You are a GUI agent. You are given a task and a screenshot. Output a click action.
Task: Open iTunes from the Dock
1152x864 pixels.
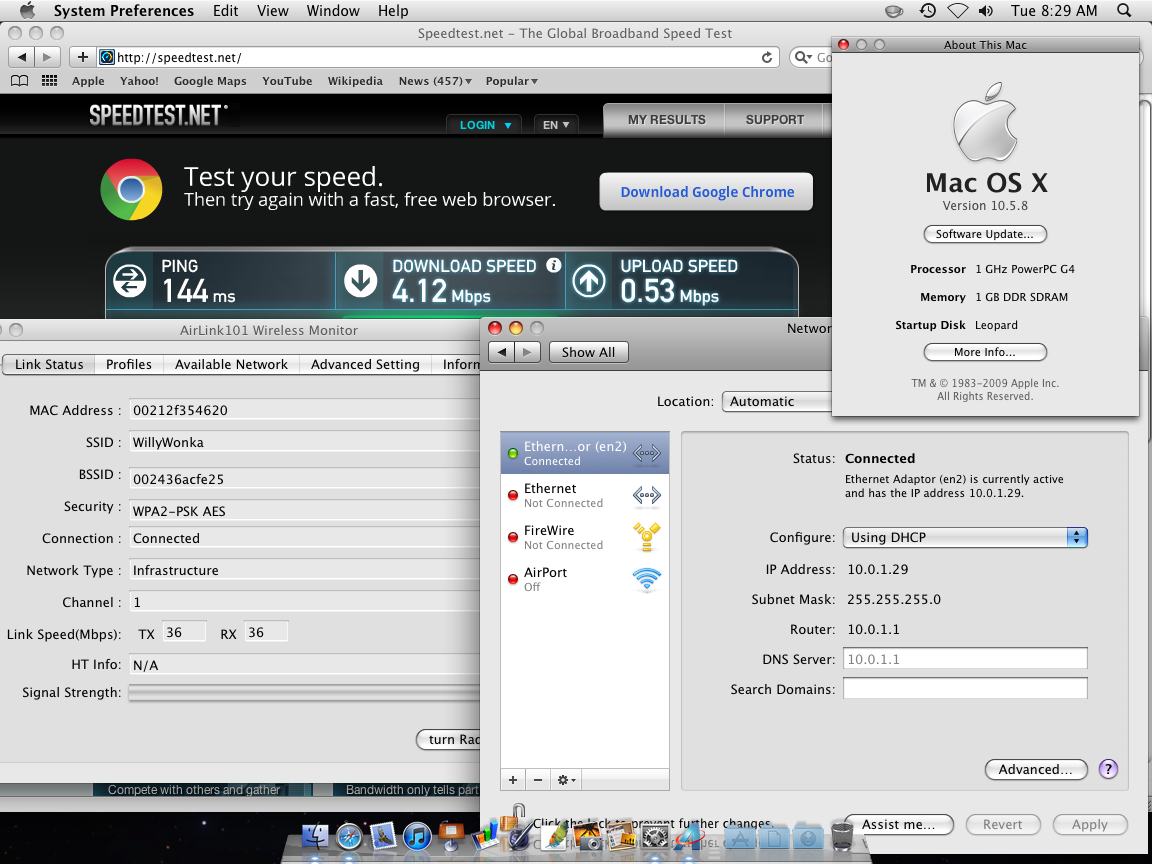417,836
